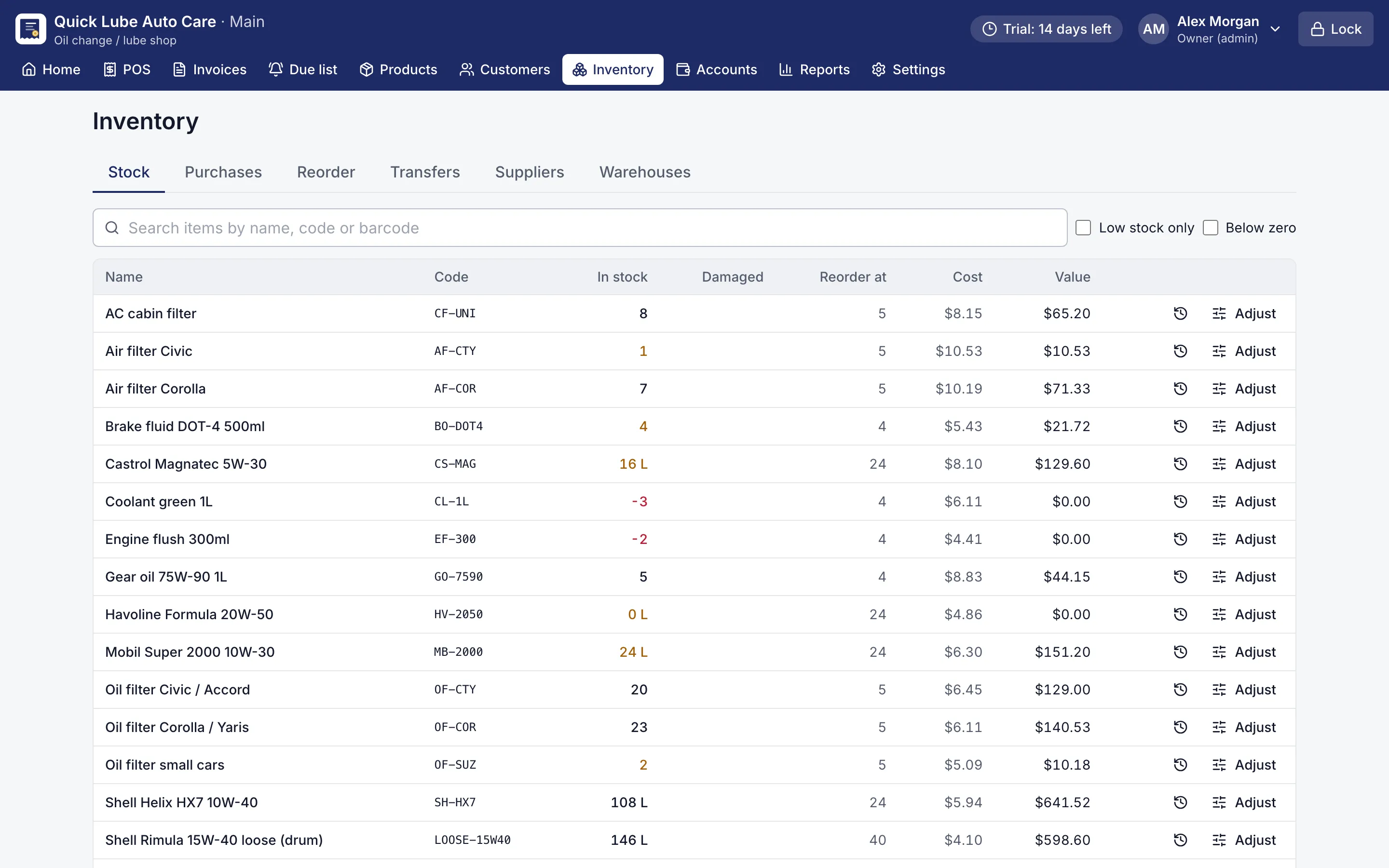Viewport: 1389px width, 868px height.
Task: Adjust stock for Air filter Corolla
Action: 1243,389
